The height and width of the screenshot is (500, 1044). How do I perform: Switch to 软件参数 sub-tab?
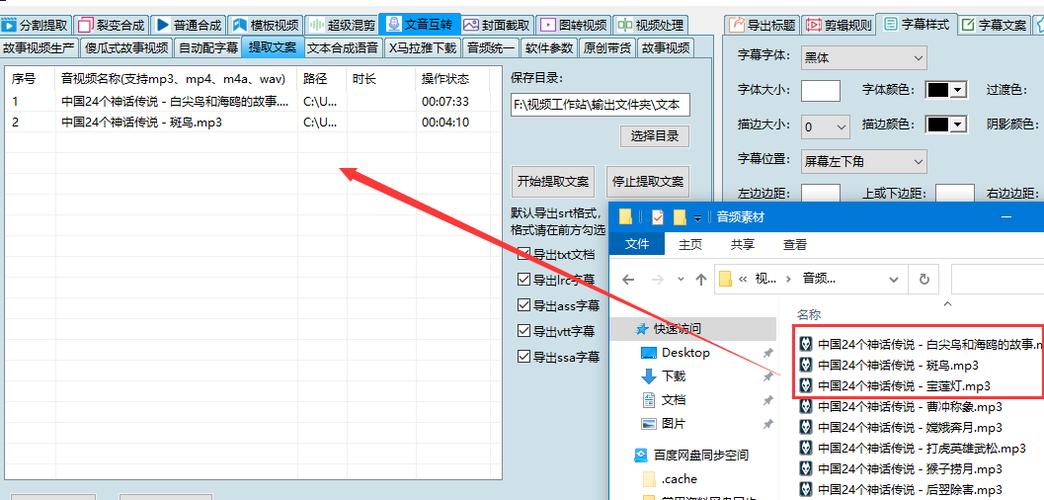pyautogui.click(x=549, y=48)
